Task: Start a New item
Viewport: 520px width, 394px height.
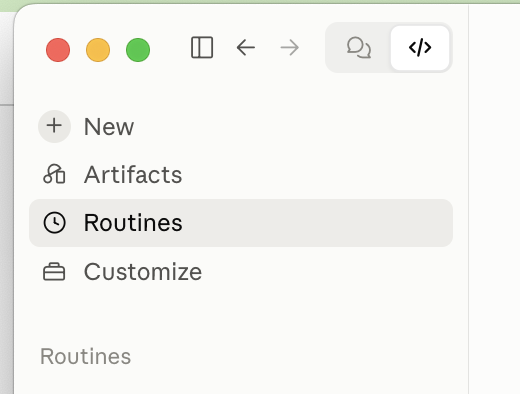Action: 241,126
